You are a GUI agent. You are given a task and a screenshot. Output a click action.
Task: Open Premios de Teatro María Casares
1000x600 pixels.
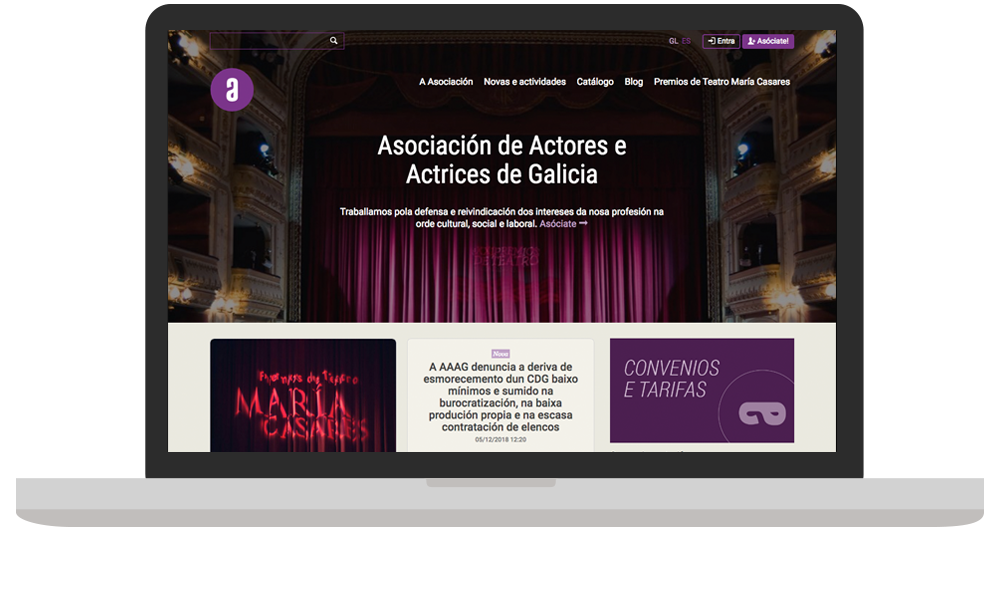(x=721, y=82)
